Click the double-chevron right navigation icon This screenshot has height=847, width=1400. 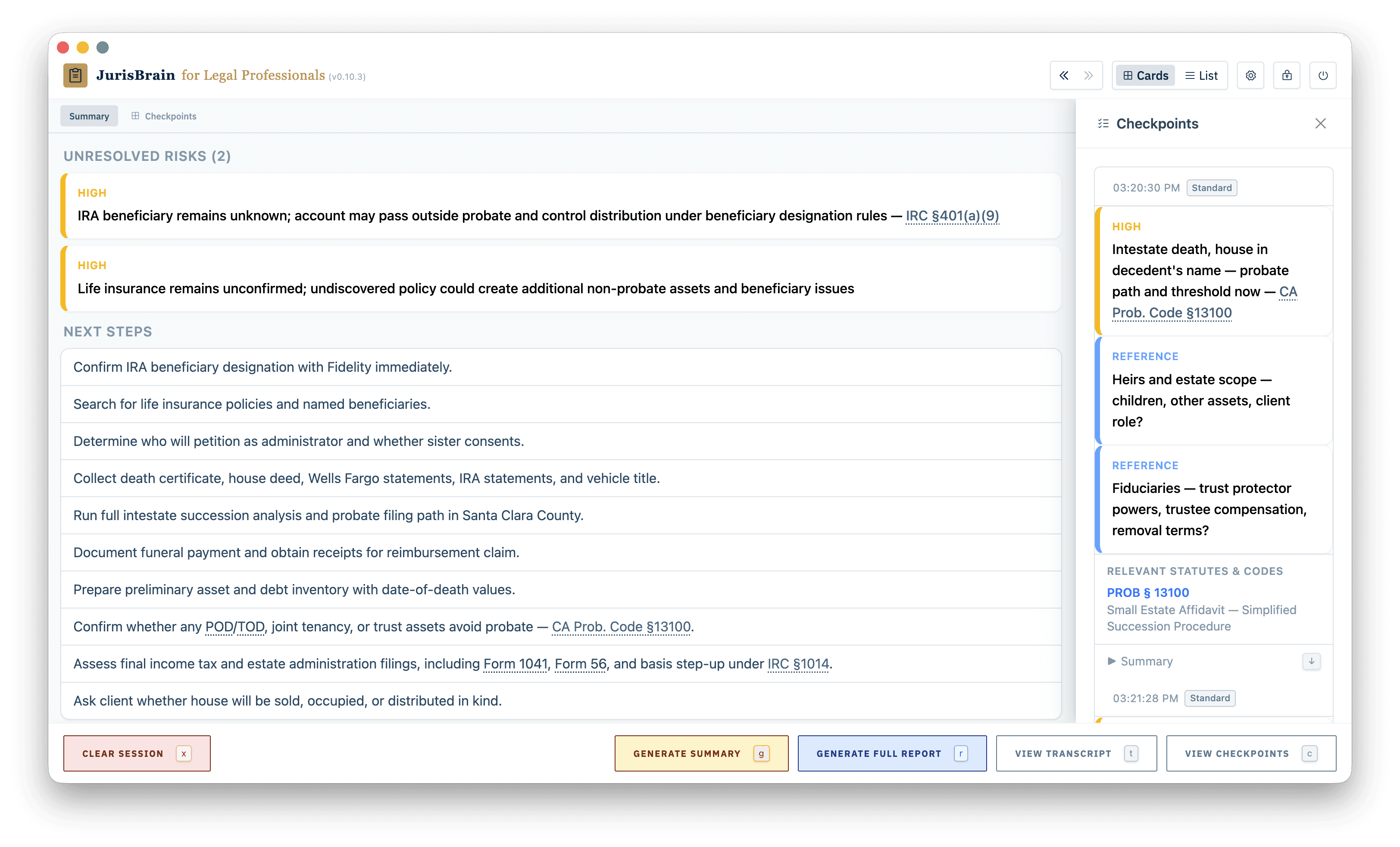pos(1088,75)
